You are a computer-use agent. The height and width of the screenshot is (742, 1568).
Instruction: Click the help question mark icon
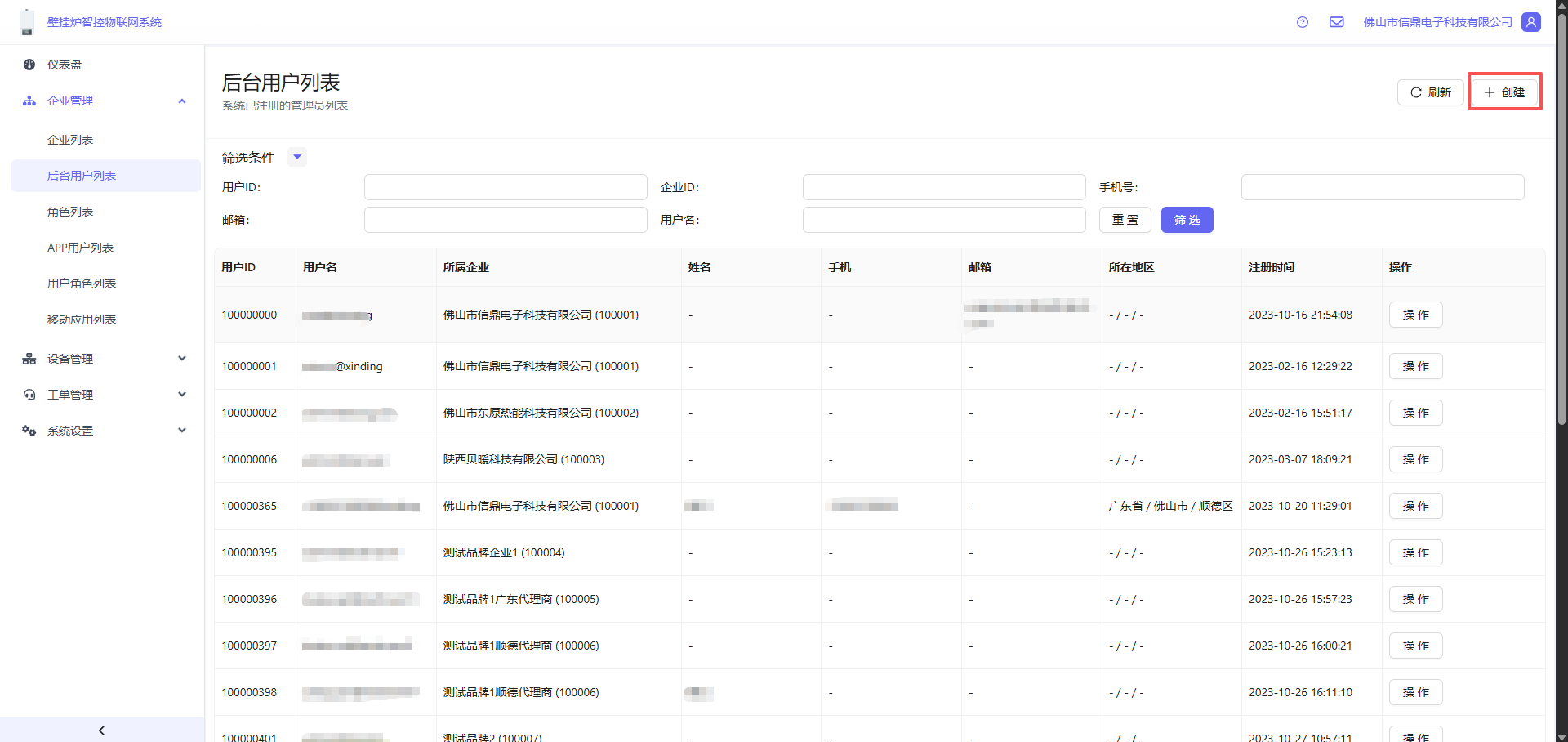(x=1303, y=22)
